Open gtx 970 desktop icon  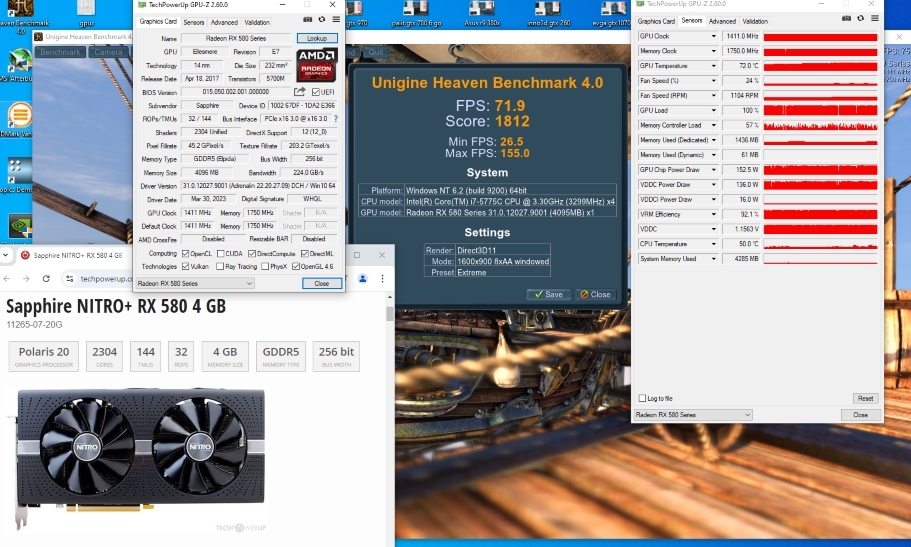pyautogui.click(x=355, y=14)
